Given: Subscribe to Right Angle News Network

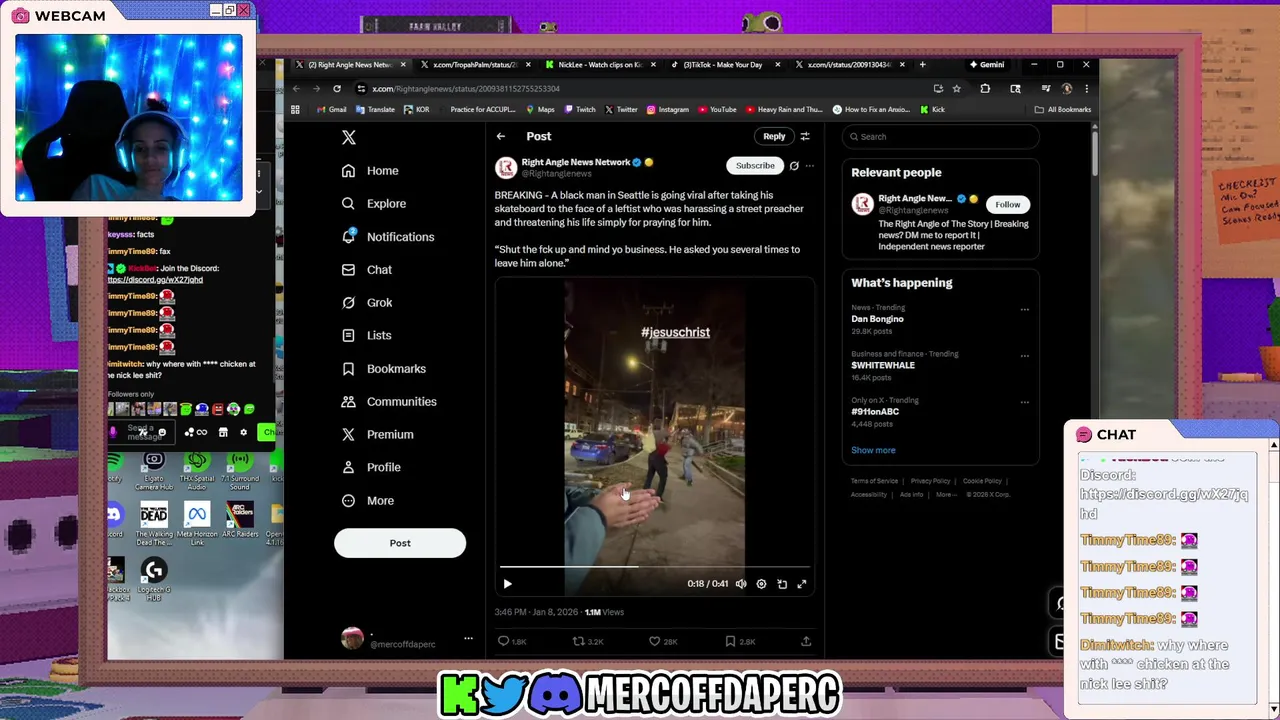Looking at the screenshot, I should pyautogui.click(x=755, y=165).
